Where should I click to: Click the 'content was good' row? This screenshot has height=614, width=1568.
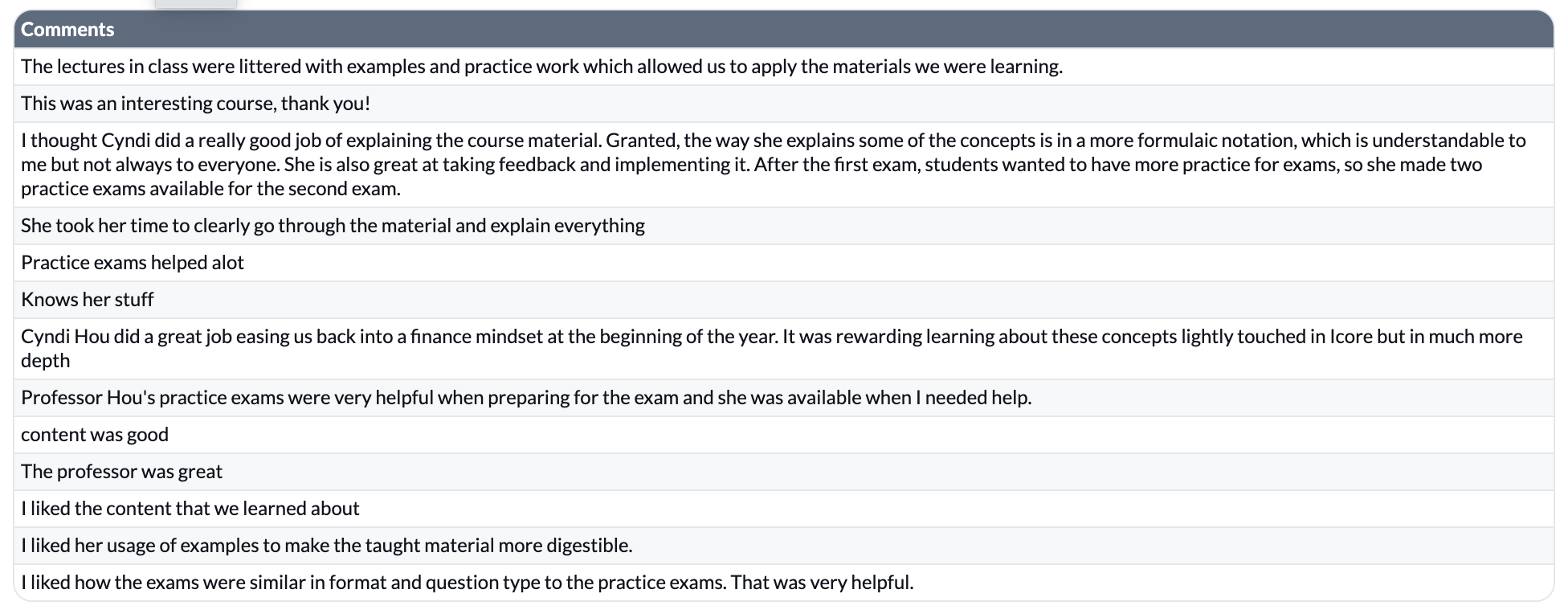[x=783, y=435]
